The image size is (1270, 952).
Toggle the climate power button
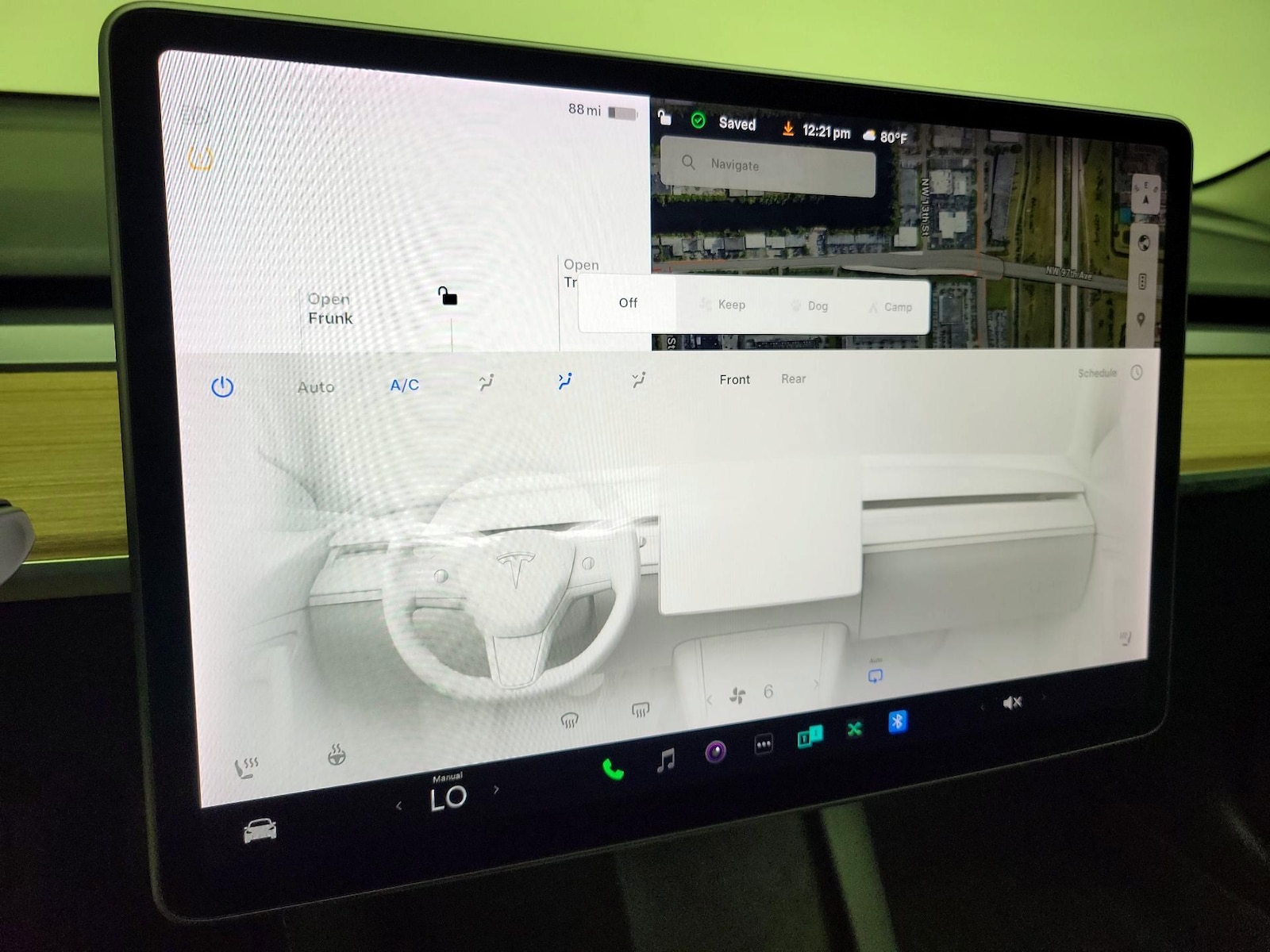222,387
